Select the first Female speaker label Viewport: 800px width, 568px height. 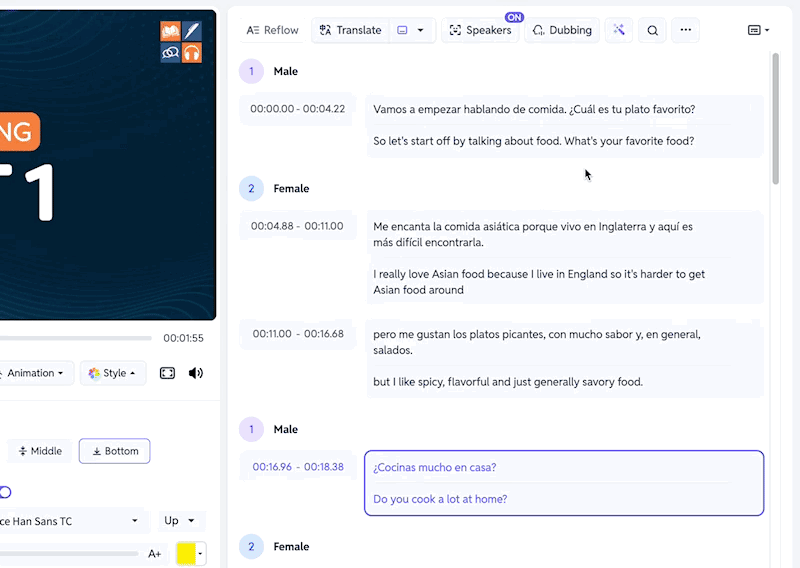[x=291, y=189]
